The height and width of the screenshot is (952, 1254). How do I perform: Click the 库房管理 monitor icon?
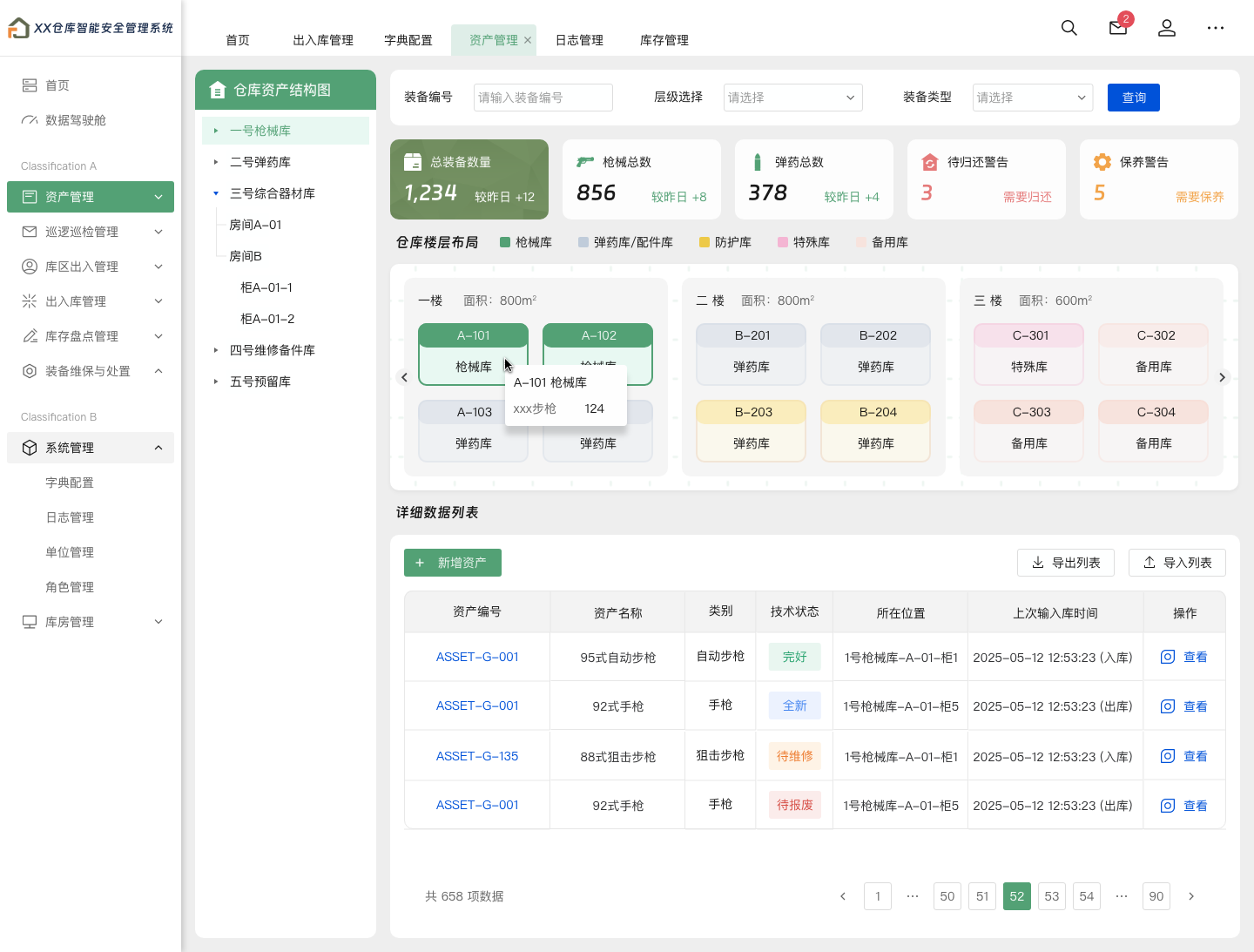pos(30,622)
